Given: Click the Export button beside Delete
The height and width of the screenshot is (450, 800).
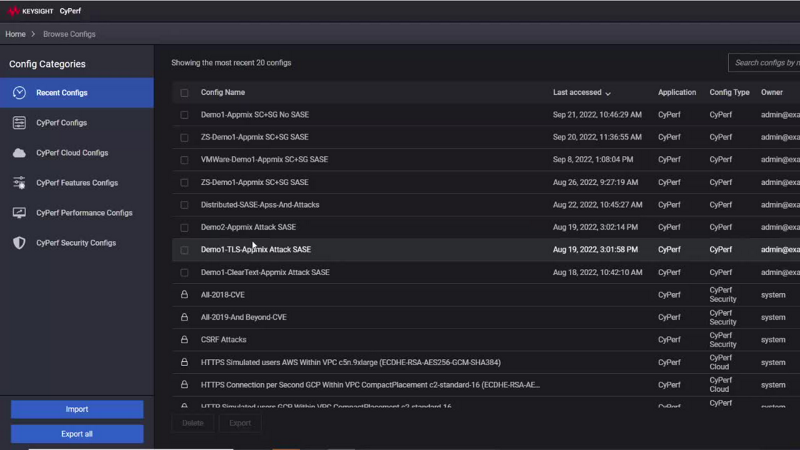Looking at the screenshot, I should (240, 423).
